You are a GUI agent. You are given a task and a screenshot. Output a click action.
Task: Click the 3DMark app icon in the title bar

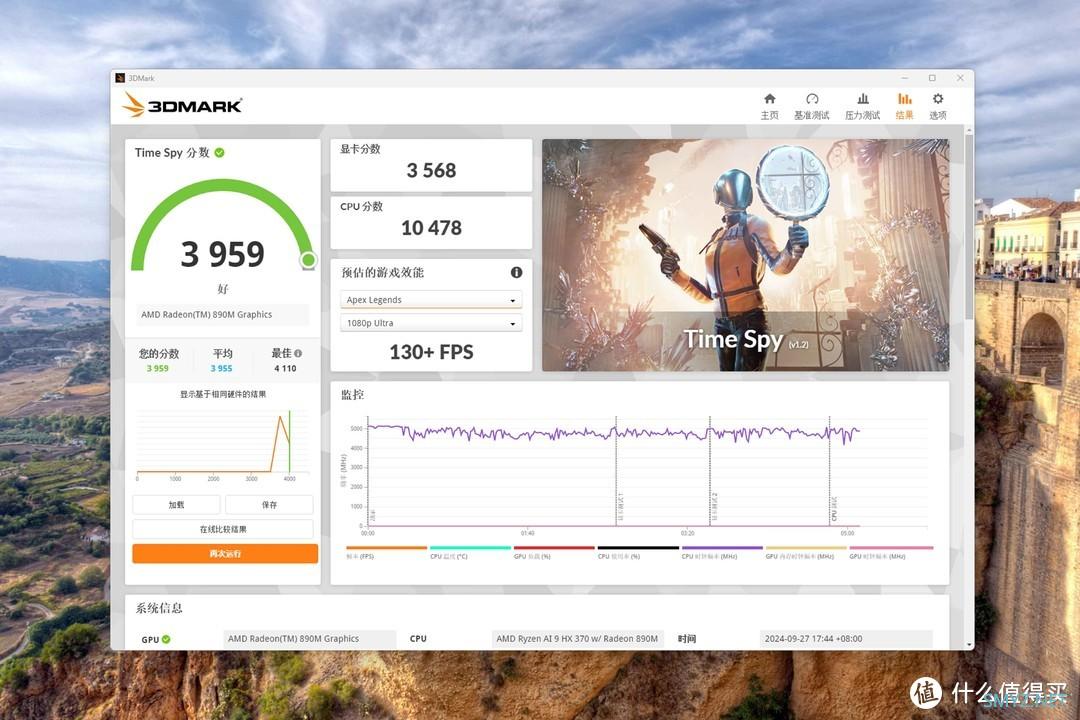[x=121, y=78]
